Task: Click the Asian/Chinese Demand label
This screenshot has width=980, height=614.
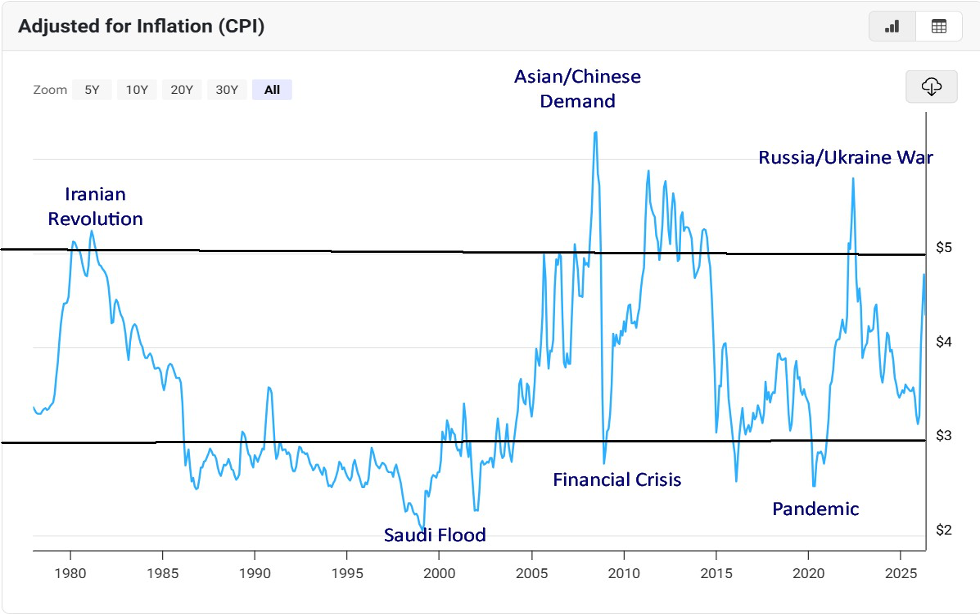Action: (x=578, y=89)
